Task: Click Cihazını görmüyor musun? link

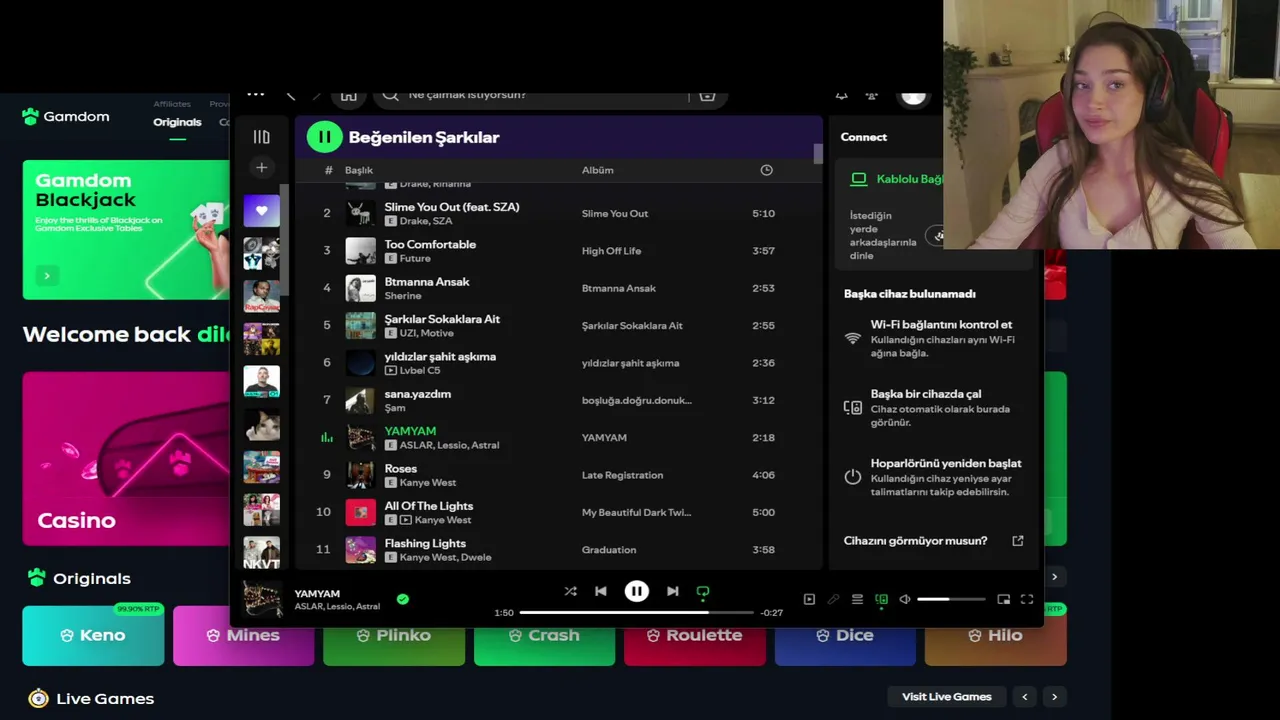Action: [915, 541]
